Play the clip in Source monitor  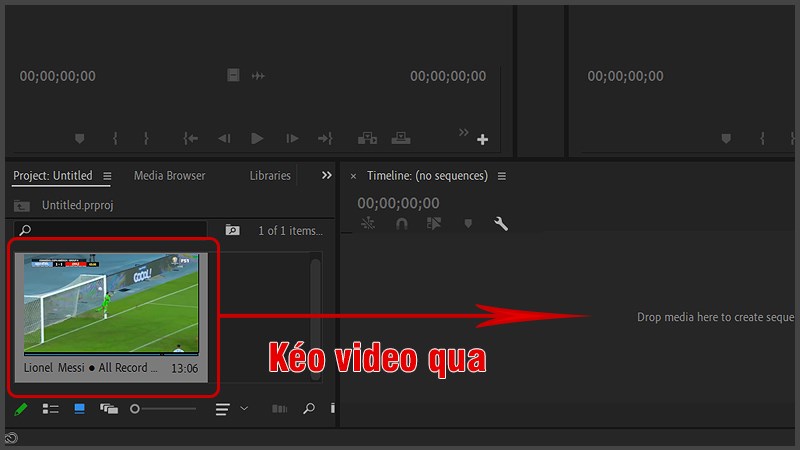click(x=257, y=139)
